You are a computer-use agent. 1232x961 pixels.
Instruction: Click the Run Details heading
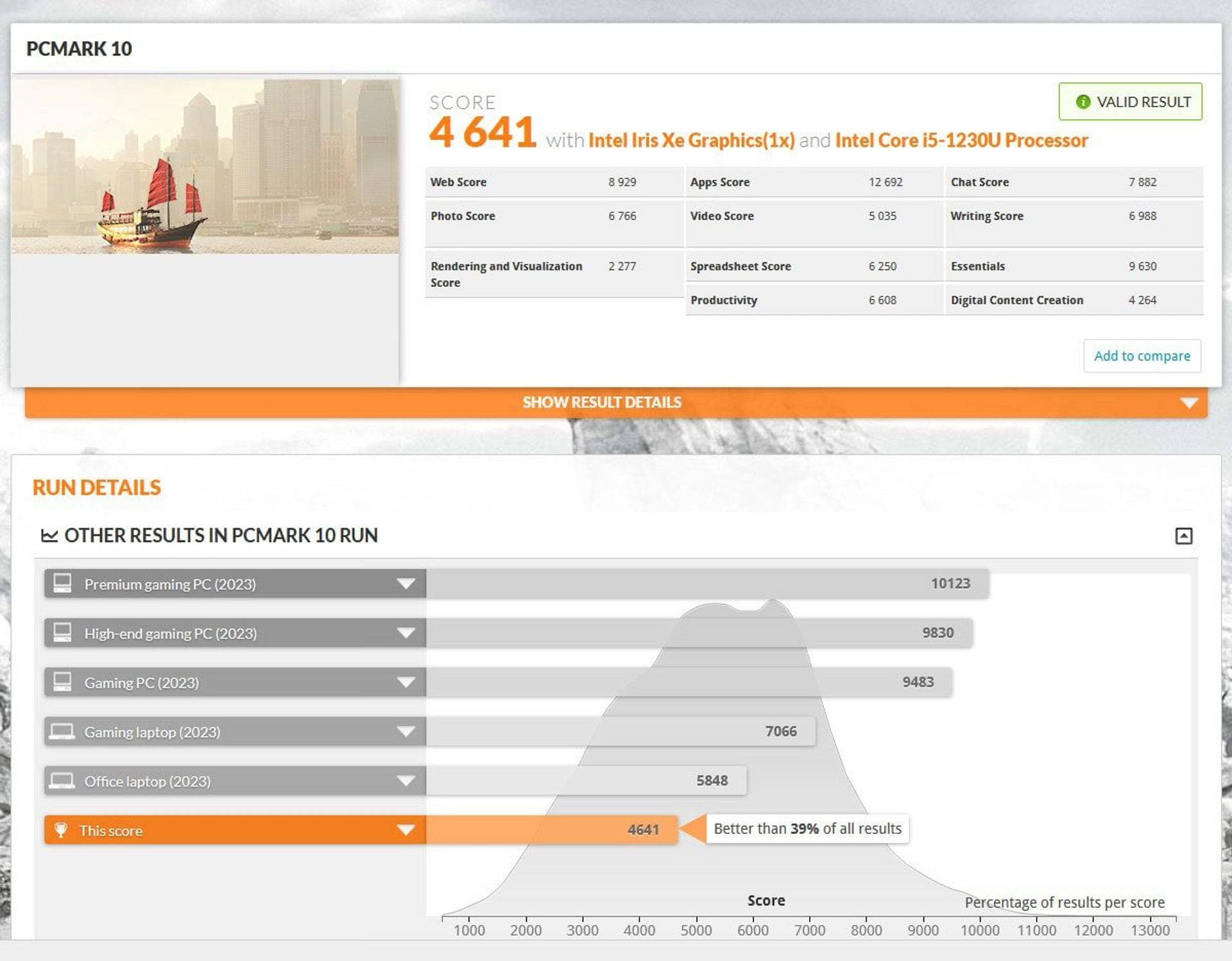[x=96, y=488]
